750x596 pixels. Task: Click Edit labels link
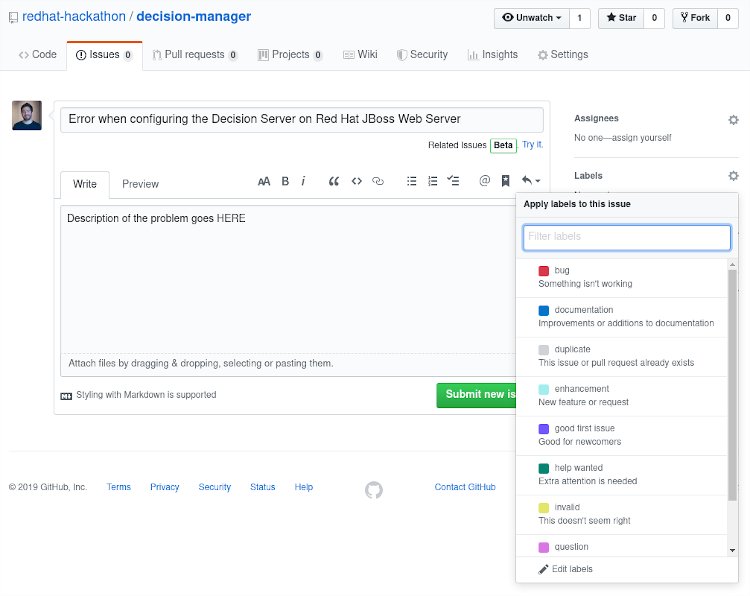[x=572, y=569]
